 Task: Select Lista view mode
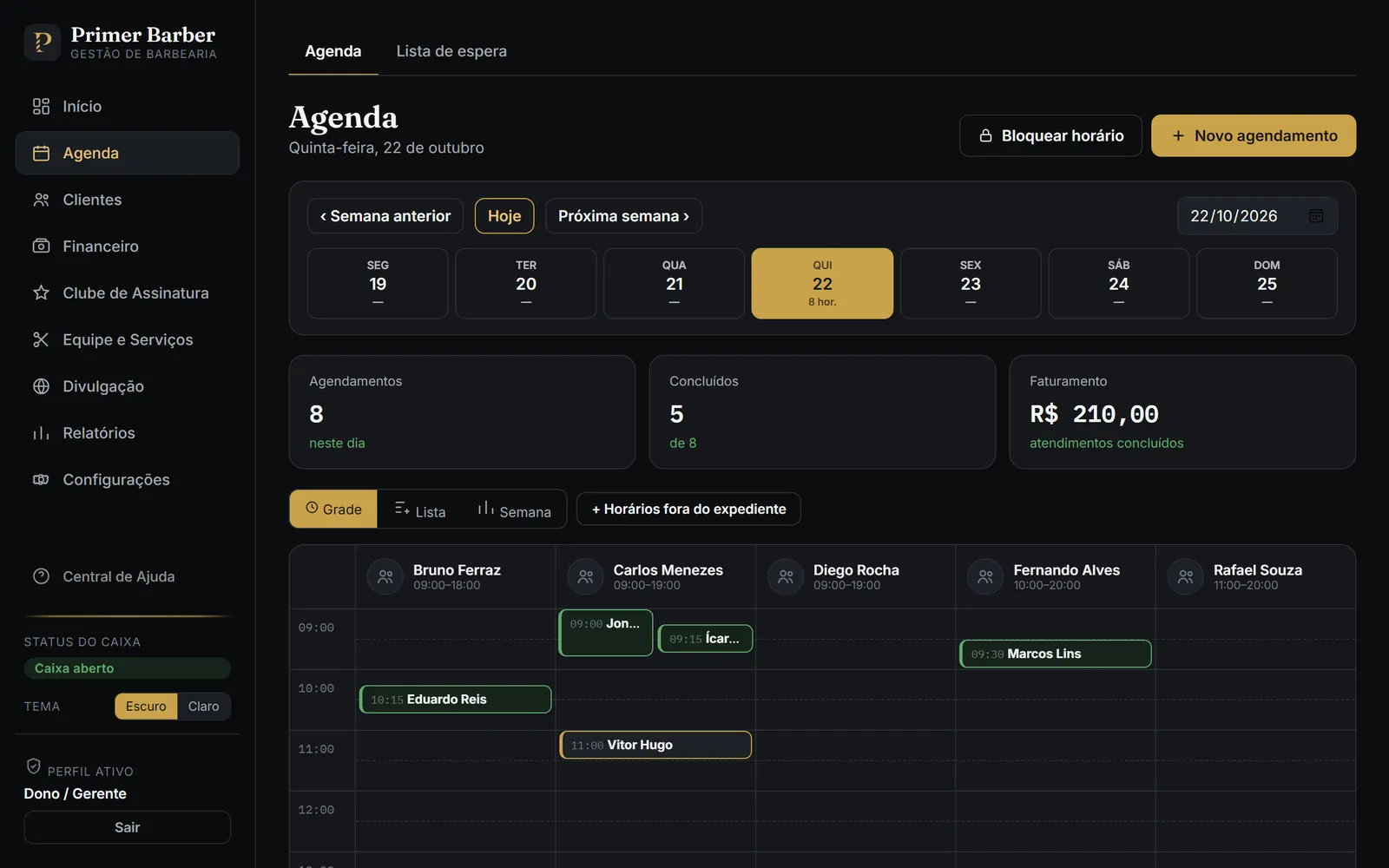tap(420, 510)
